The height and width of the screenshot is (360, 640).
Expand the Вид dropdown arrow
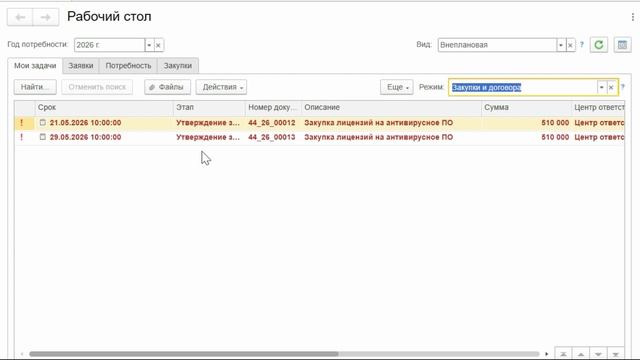coord(561,45)
